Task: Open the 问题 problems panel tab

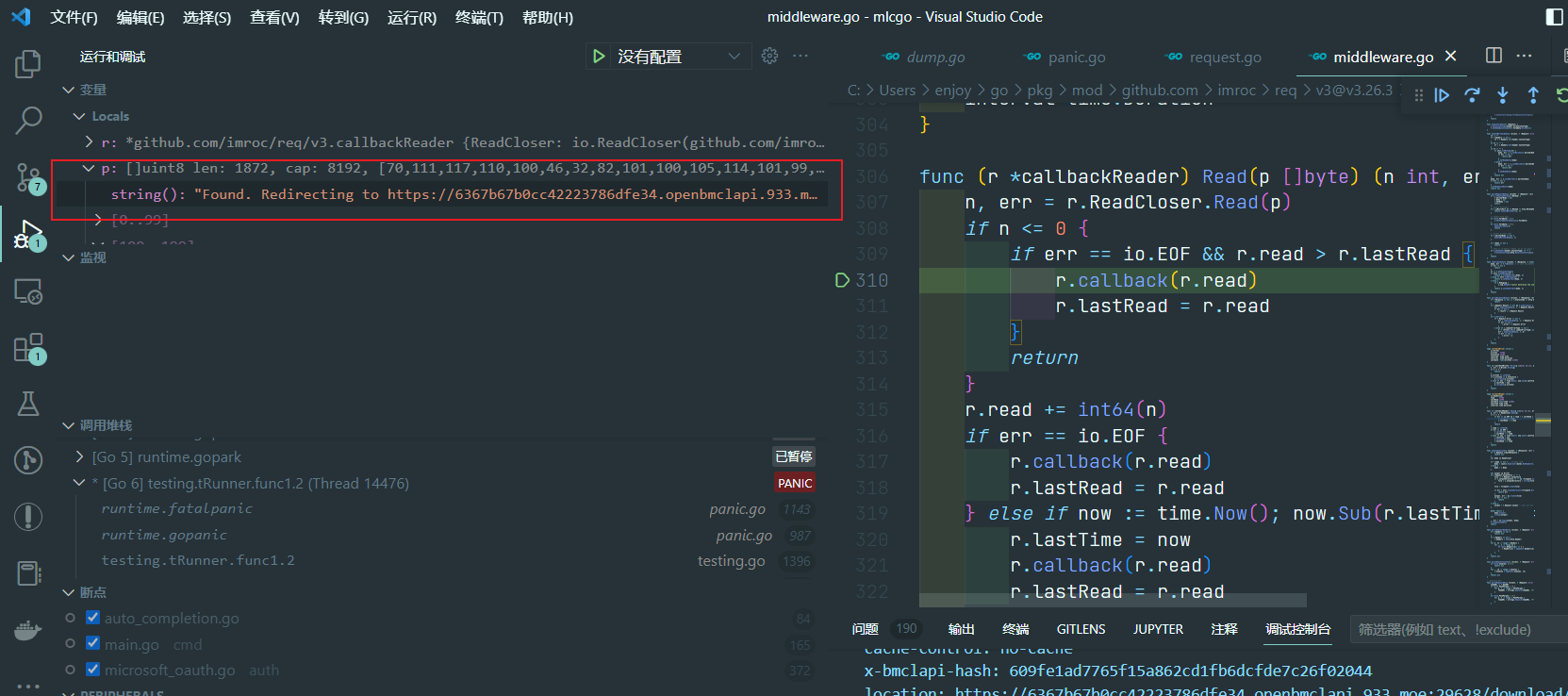Action: pos(865,629)
